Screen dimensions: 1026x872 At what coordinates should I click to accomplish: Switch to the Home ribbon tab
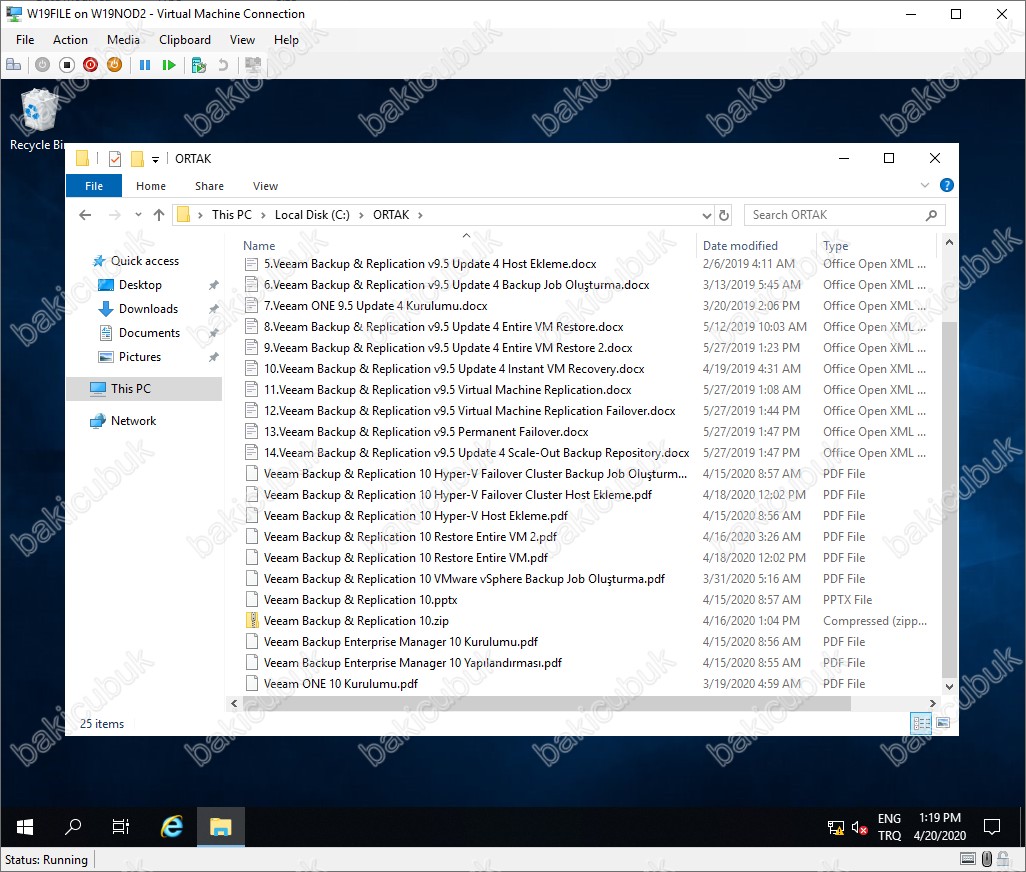(150, 186)
